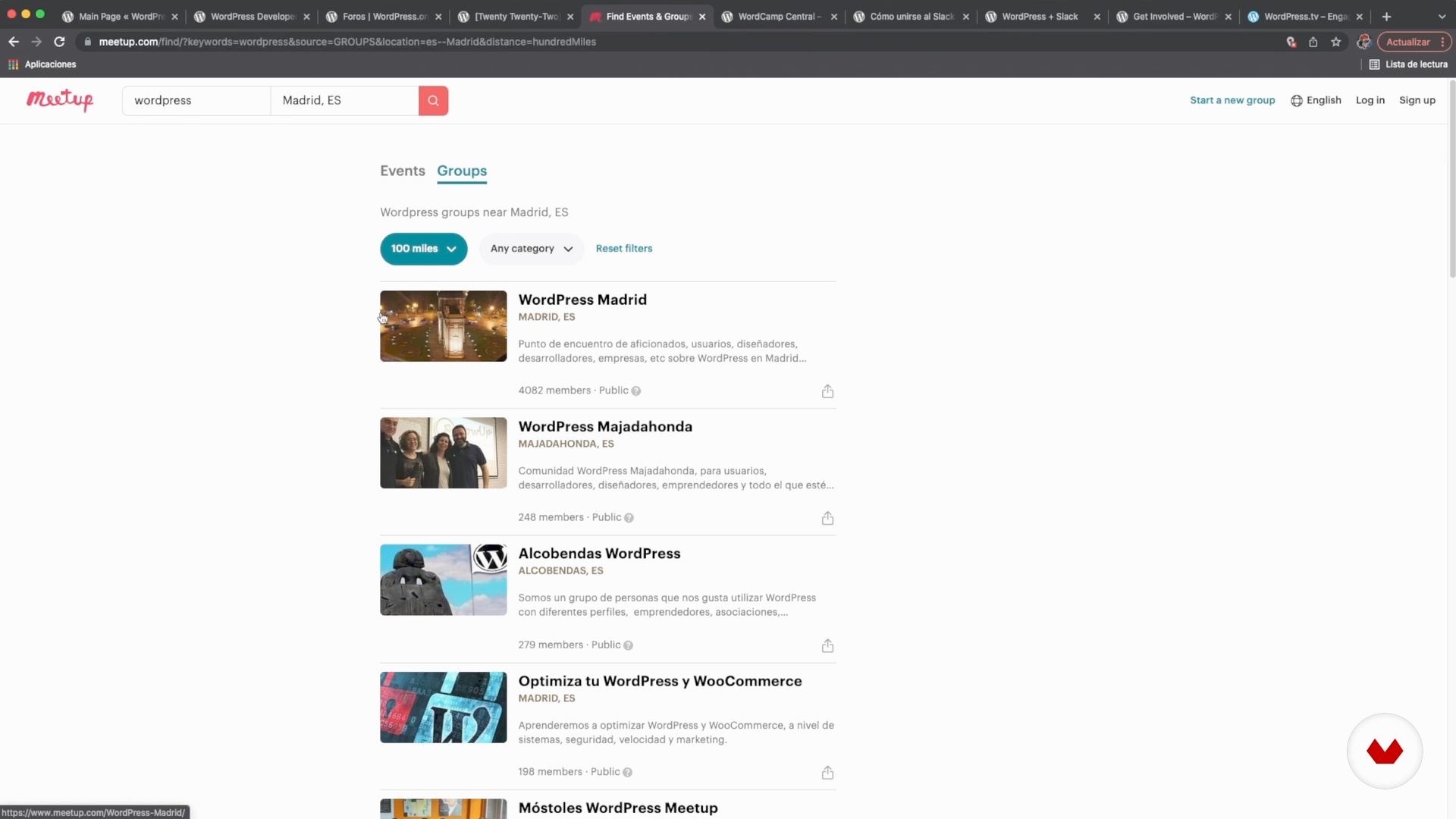
Task: Switch to WordCamp Central browser tab
Action: pos(778,16)
